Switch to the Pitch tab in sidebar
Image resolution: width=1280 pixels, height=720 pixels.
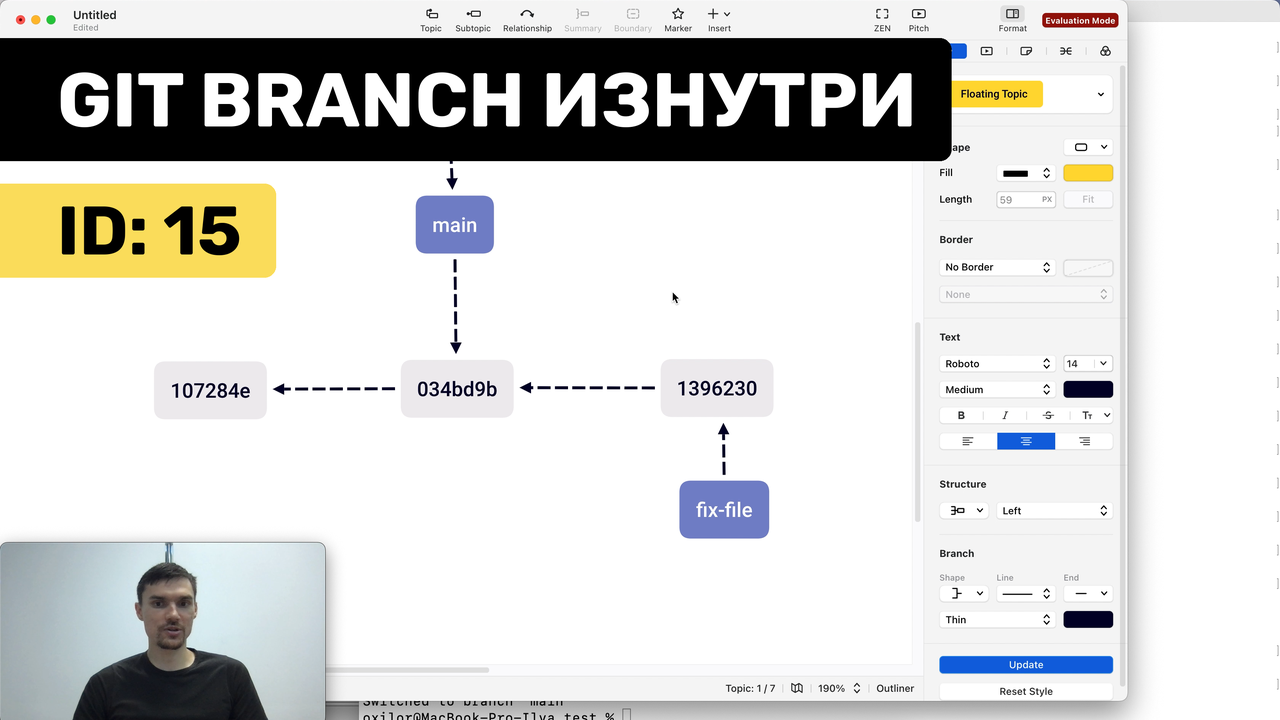987,51
